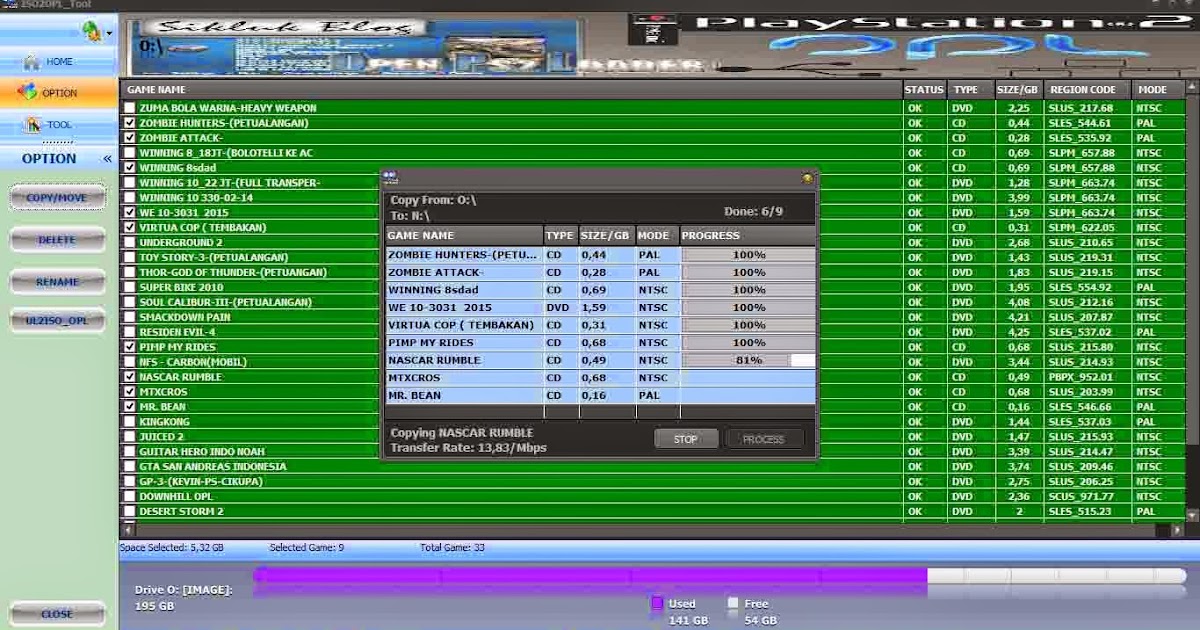The height and width of the screenshot is (630, 1200).
Task: Tick the KINGKONG game checkbox
Action: pyautogui.click(x=130, y=422)
